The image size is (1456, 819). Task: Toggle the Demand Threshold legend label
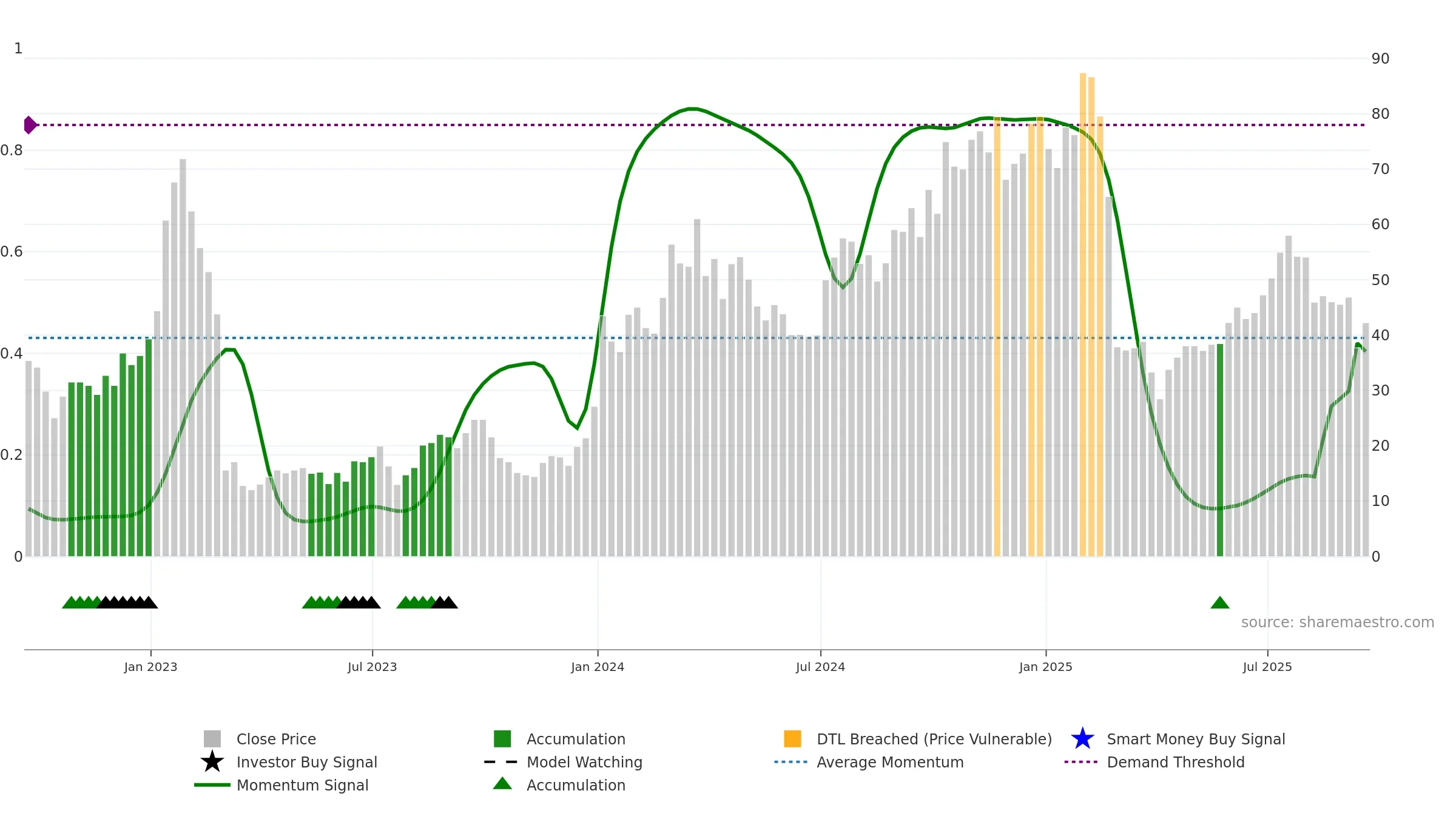pos(1176,762)
